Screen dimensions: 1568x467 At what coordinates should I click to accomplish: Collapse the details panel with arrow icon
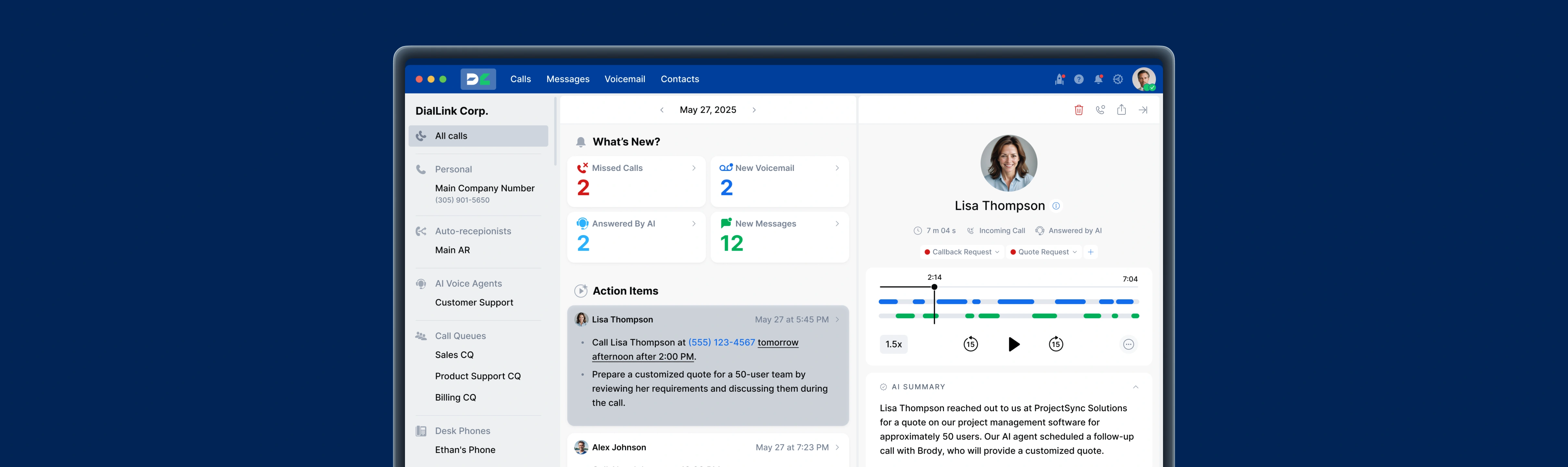click(1143, 110)
